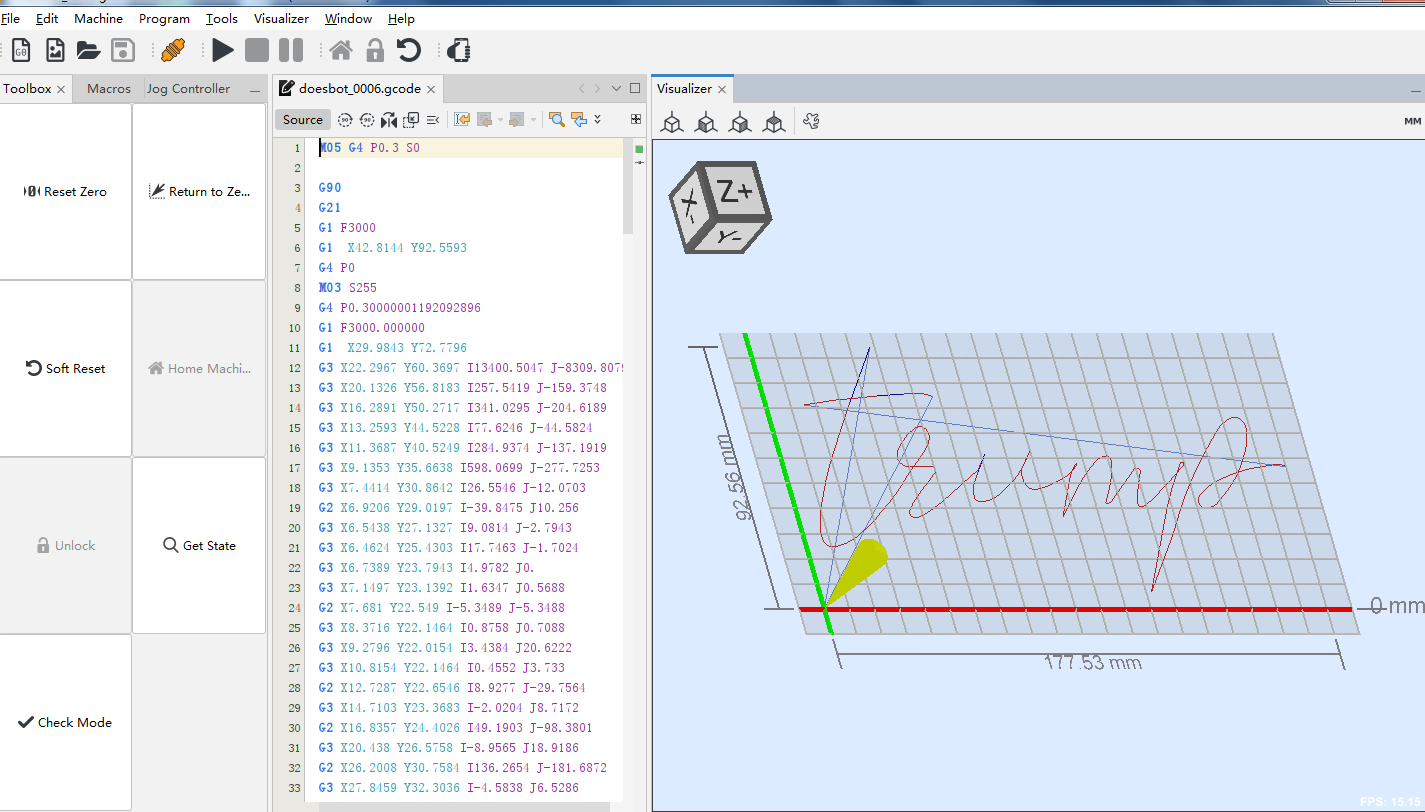Click the find selection magnifier icon
The width and height of the screenshot is (1425, 812).
(556, 120)
